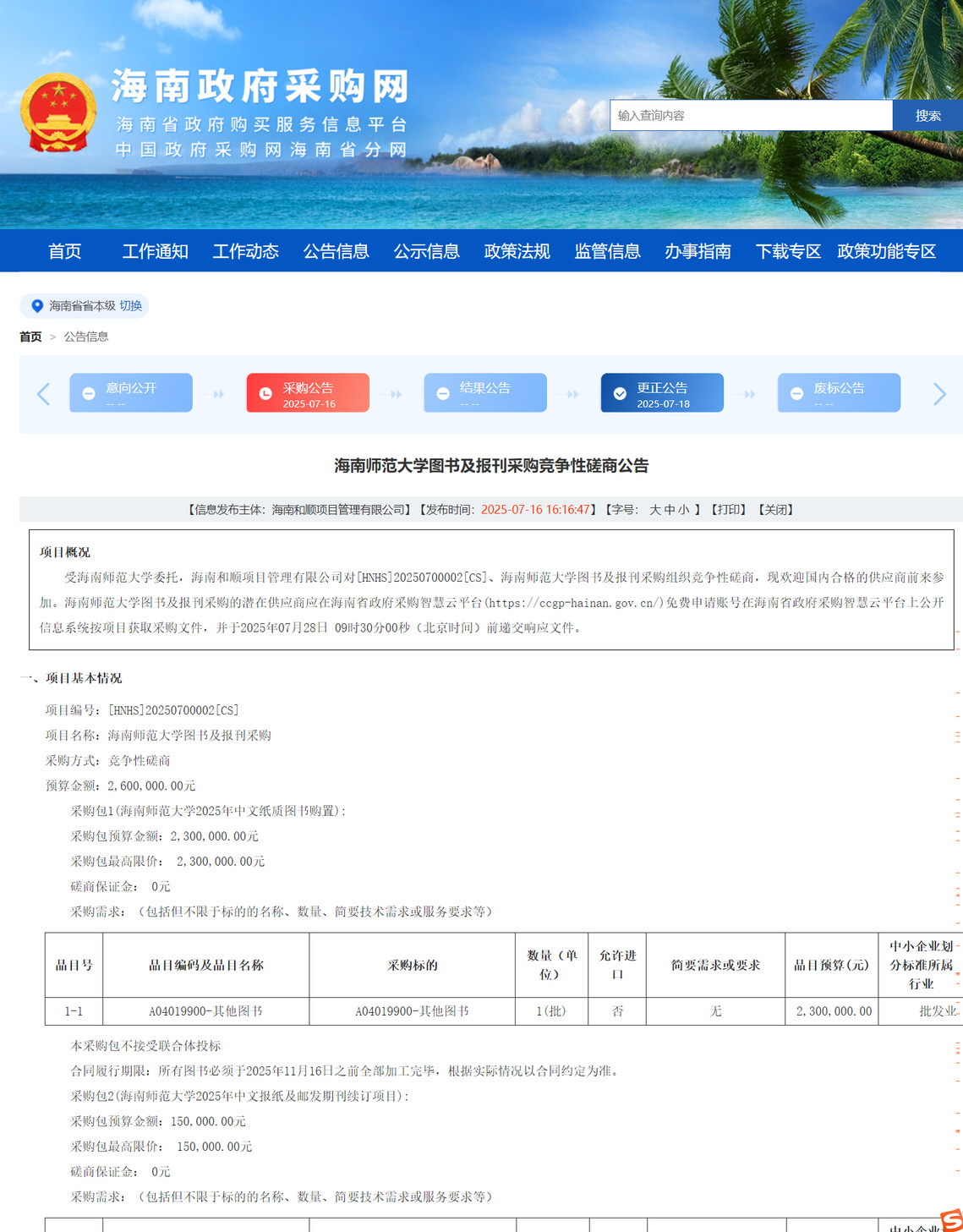Switch region via 切换 link
The width and height of the screenshot is (963, 1232).
130,306
